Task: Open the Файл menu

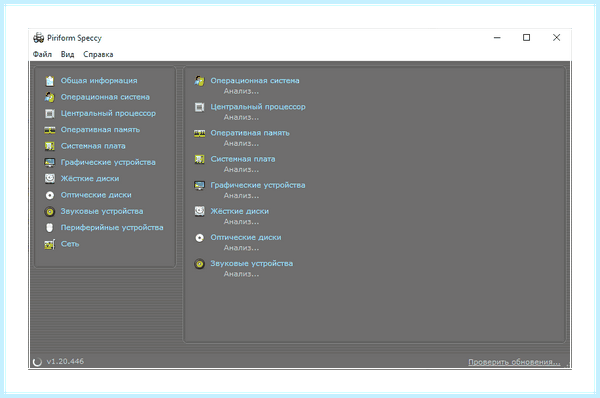Action: coord(42,54)
